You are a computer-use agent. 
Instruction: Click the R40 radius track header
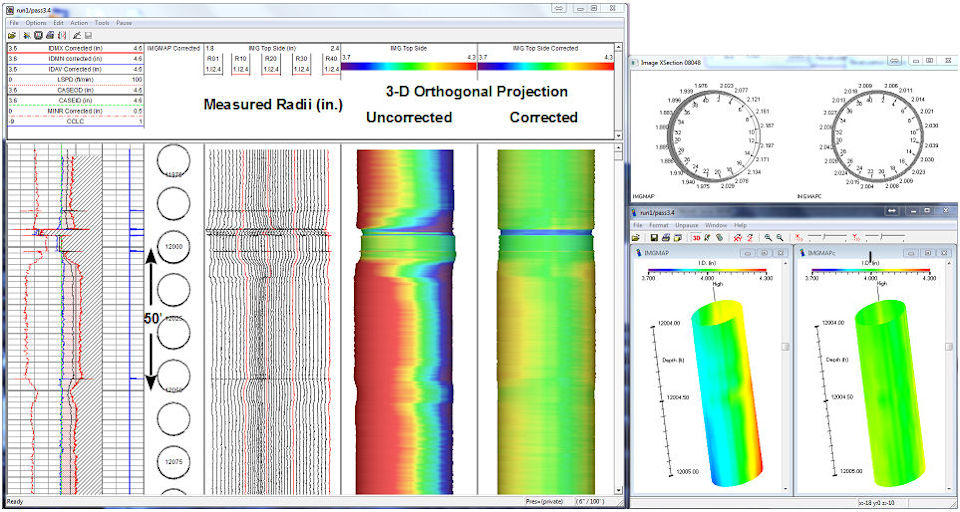pos(331,64)
